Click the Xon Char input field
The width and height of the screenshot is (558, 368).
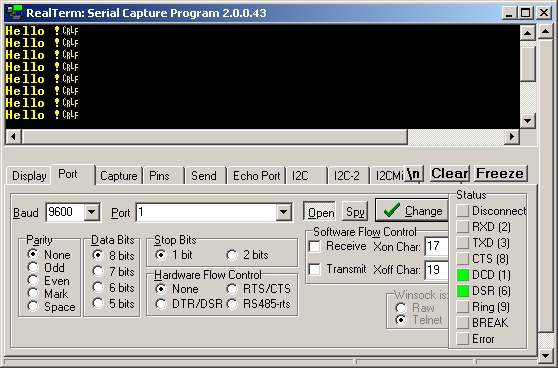tap(437, 246)
